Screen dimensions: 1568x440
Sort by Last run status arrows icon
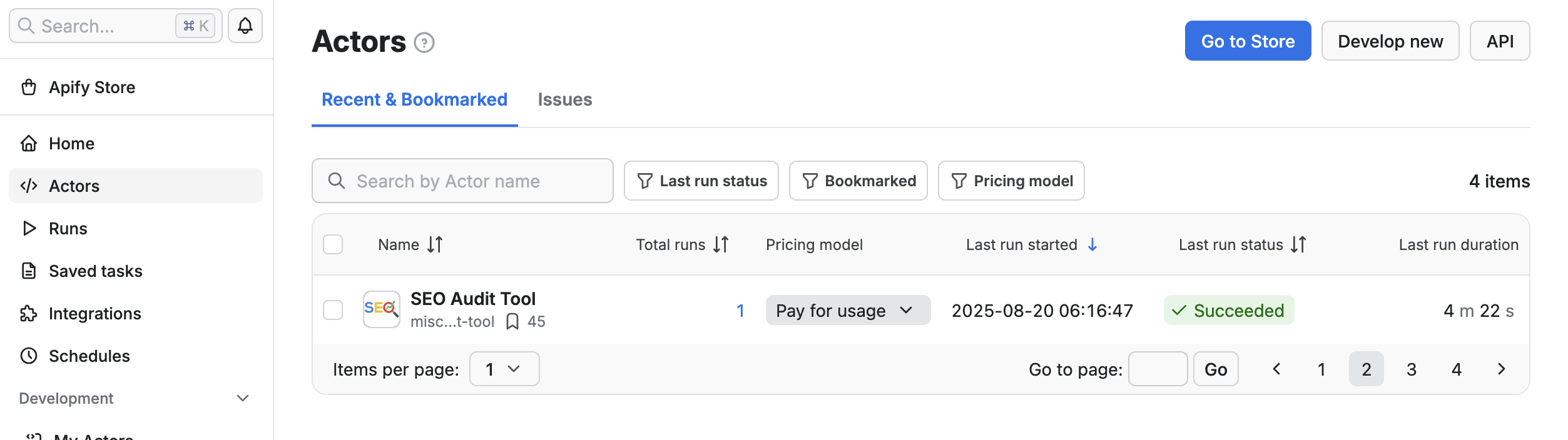click(x=1298, y=244)
